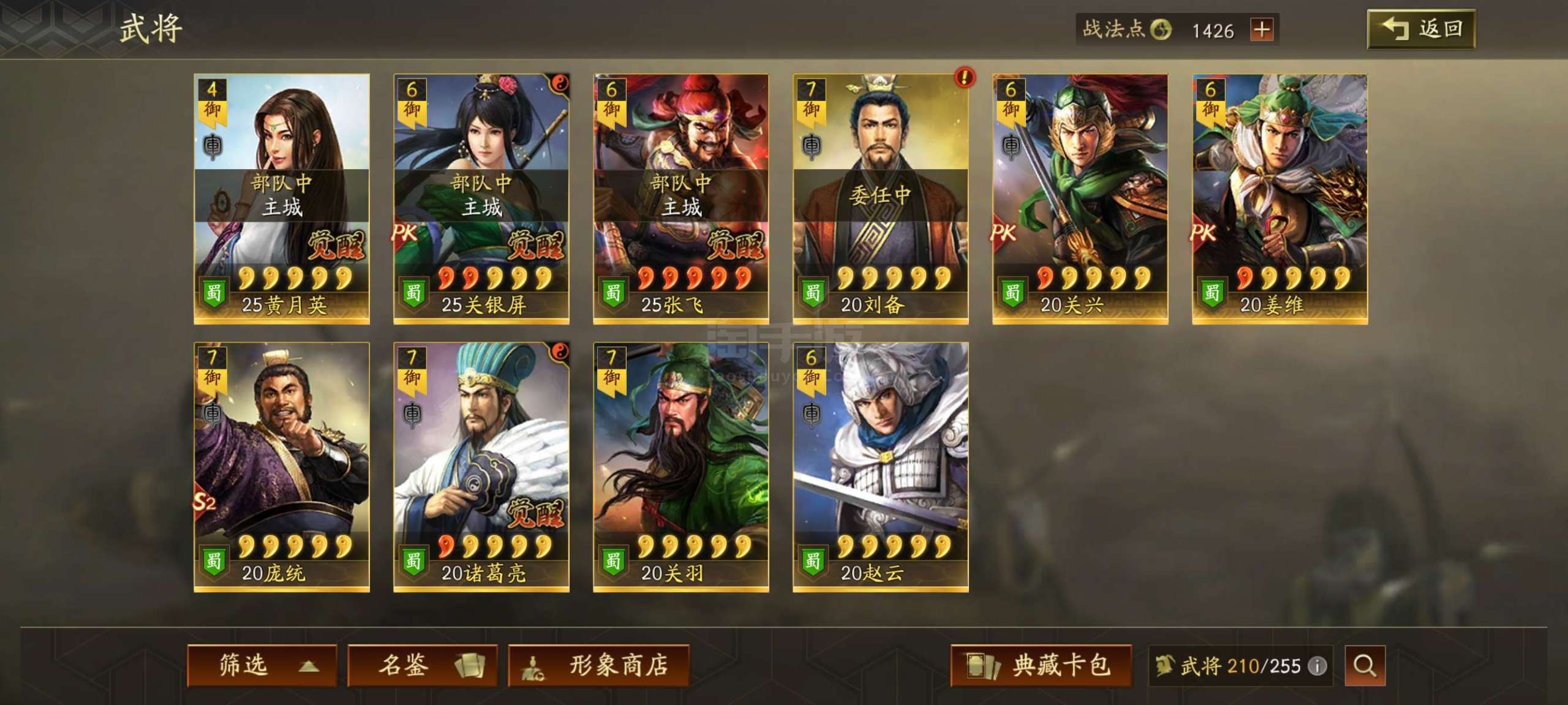Click the yin-yang badge on 关银屏 card
Image resolution: width=1568 pixels, height=705 pixels.
[x=560, y=84]
